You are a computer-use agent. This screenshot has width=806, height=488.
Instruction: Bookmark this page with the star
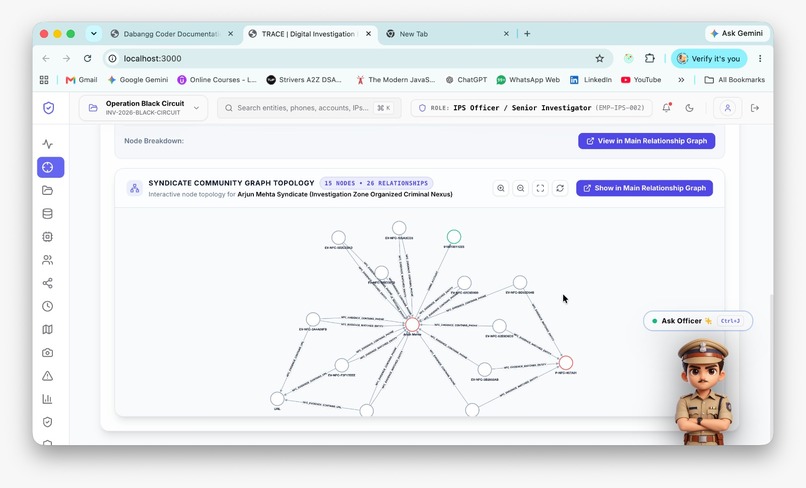[x=600, y=59]
